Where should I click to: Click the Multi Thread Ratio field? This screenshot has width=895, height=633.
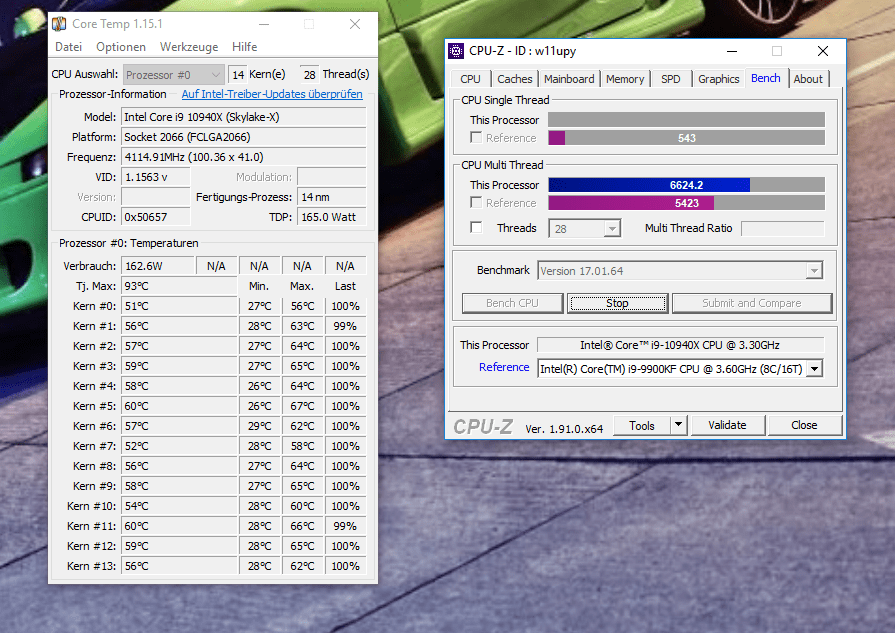click(783, 228)
